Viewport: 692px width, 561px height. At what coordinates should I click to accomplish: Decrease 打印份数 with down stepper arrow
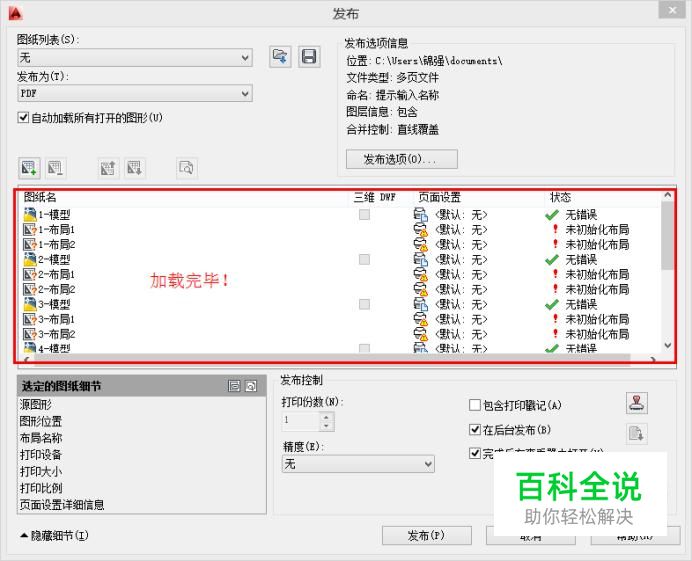(x=326, y=426)
